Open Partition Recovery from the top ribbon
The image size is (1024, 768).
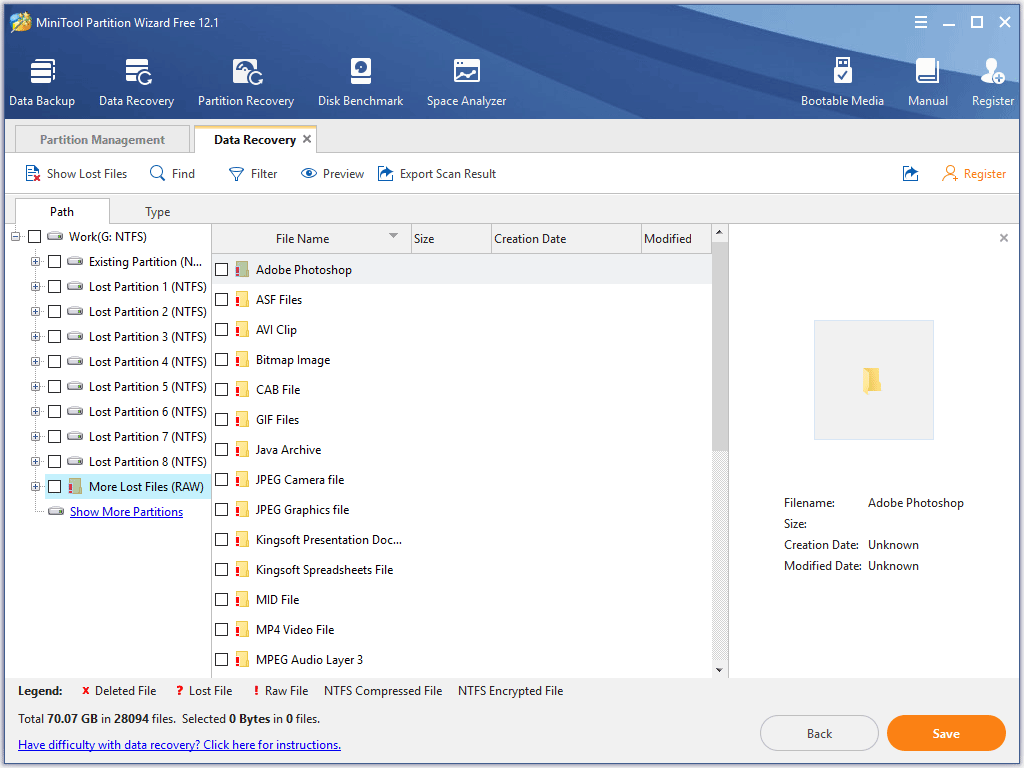246,82
